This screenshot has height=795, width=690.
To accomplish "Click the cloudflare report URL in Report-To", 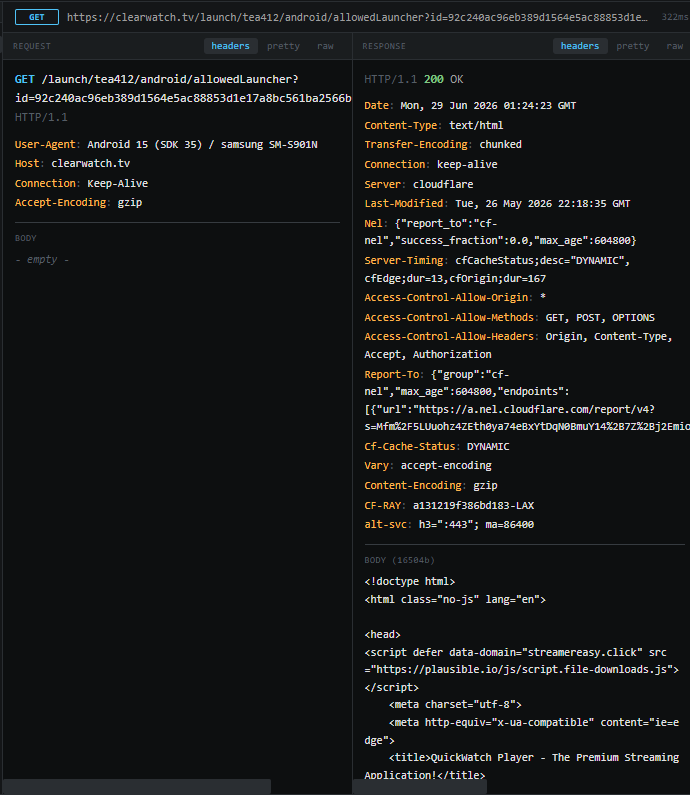I will coord(527,418).
